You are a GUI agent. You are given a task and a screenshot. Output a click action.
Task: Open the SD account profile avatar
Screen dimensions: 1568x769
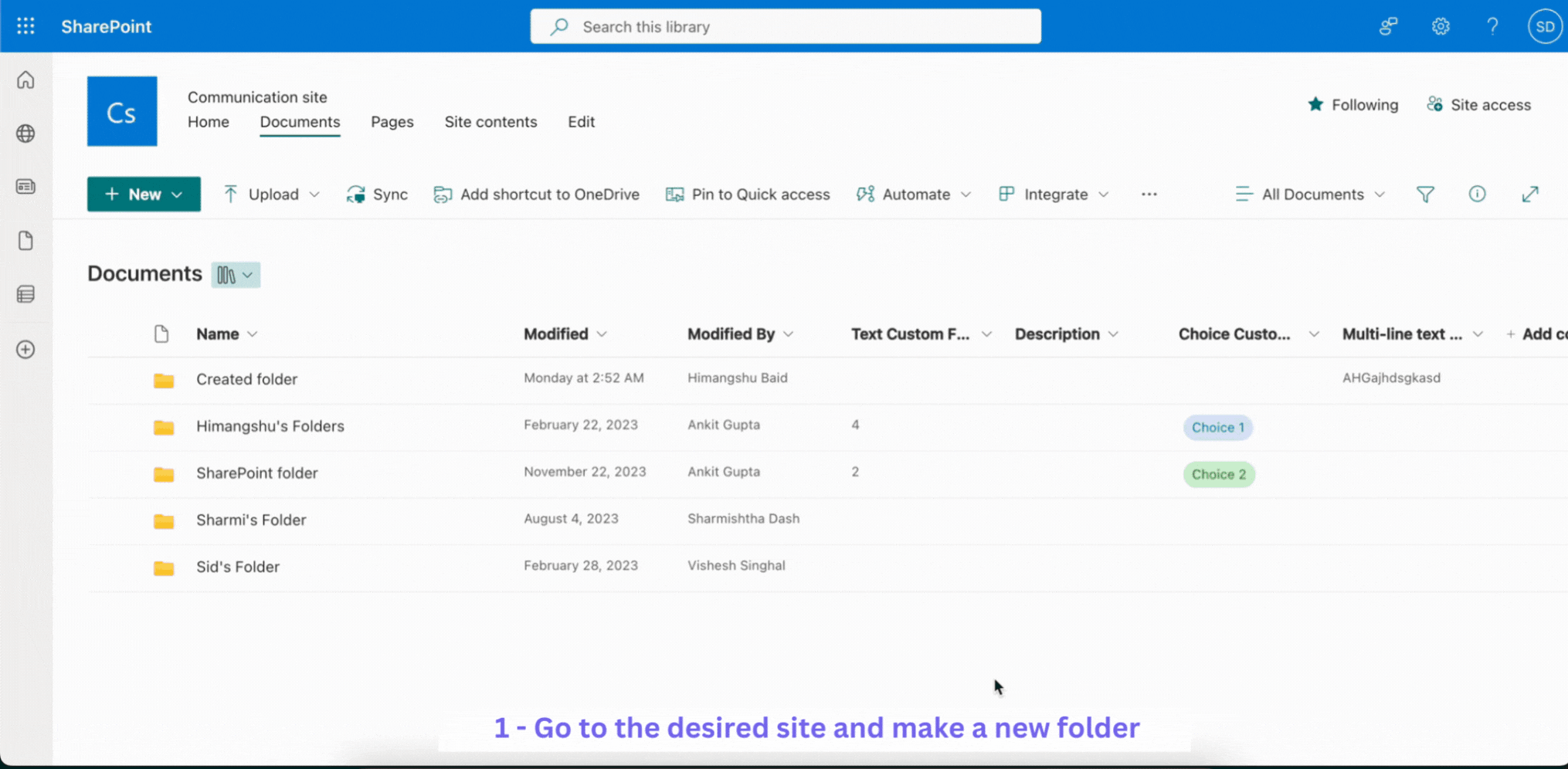coord(1545,26)
